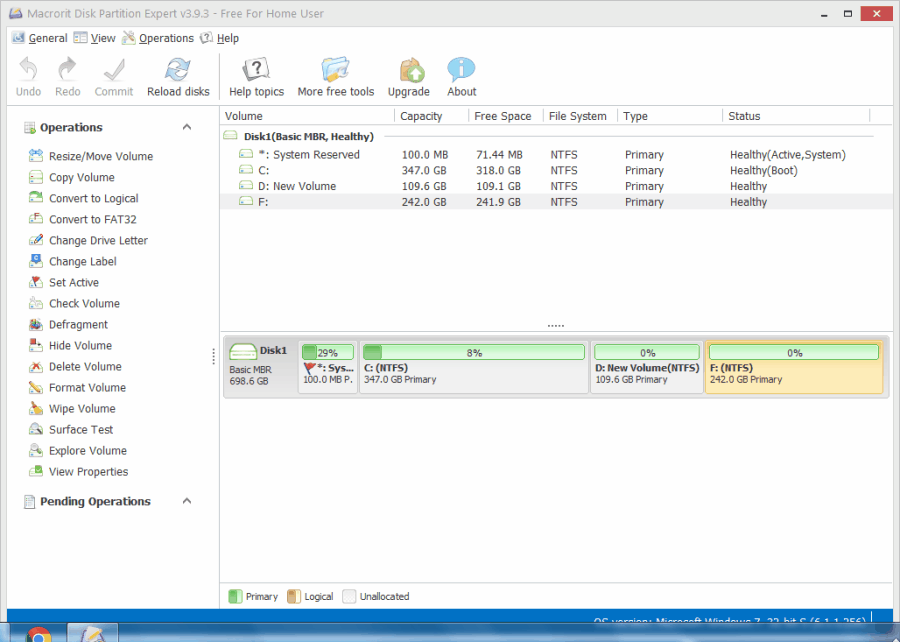Click the View Properties icon

tap(36, 471)
